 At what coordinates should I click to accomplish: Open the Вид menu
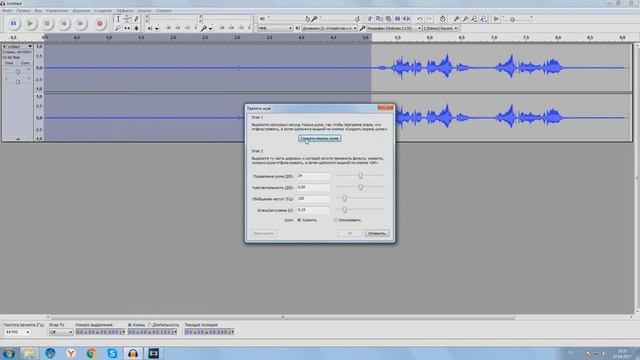click(x=38, y=11)
